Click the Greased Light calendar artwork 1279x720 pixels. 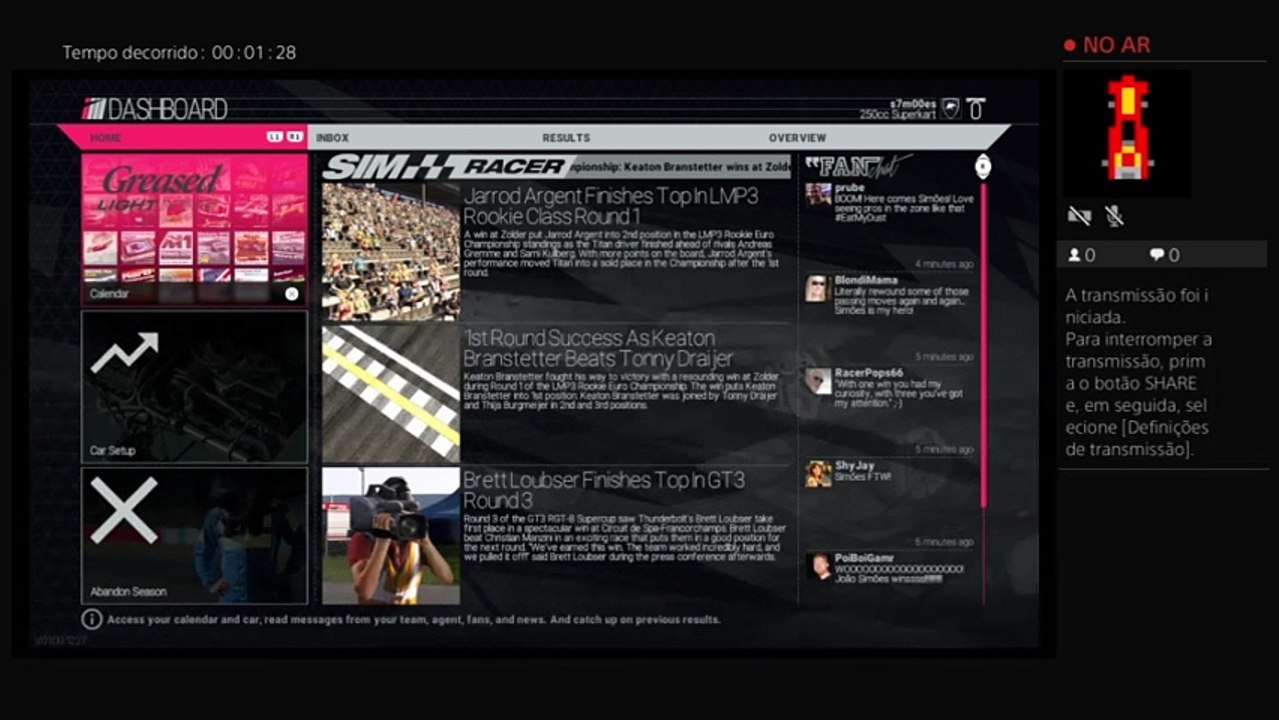(x=195, y=218)
